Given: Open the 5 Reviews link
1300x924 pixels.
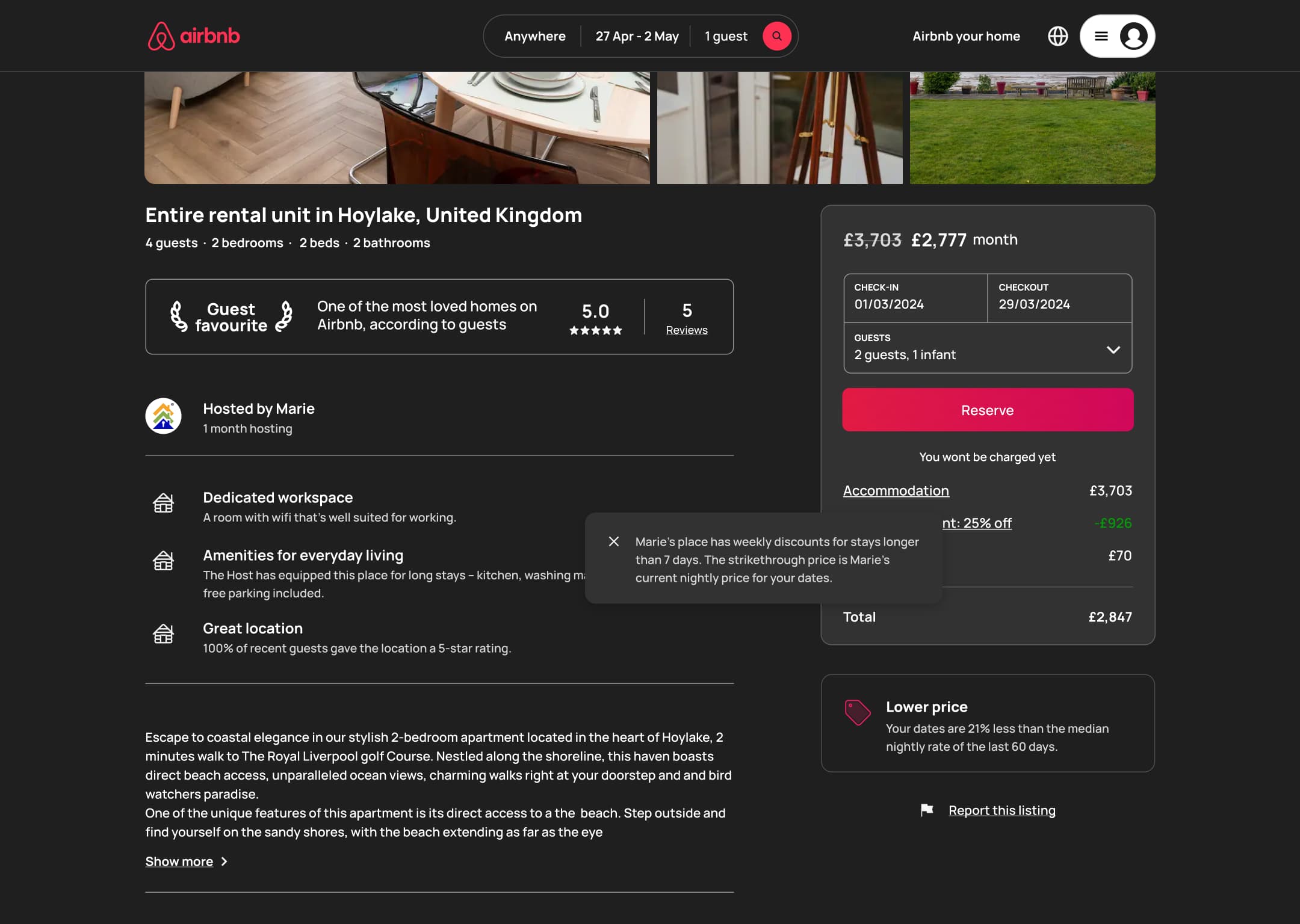Looking at the screenshot, I should [687, 319].
